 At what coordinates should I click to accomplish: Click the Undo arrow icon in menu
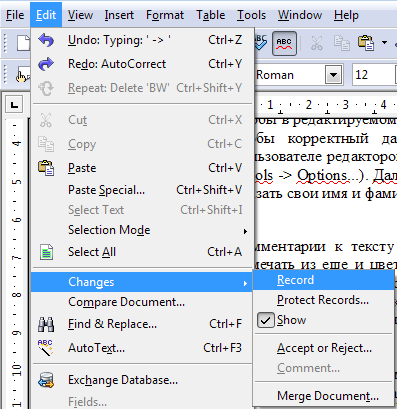[46, 40]
